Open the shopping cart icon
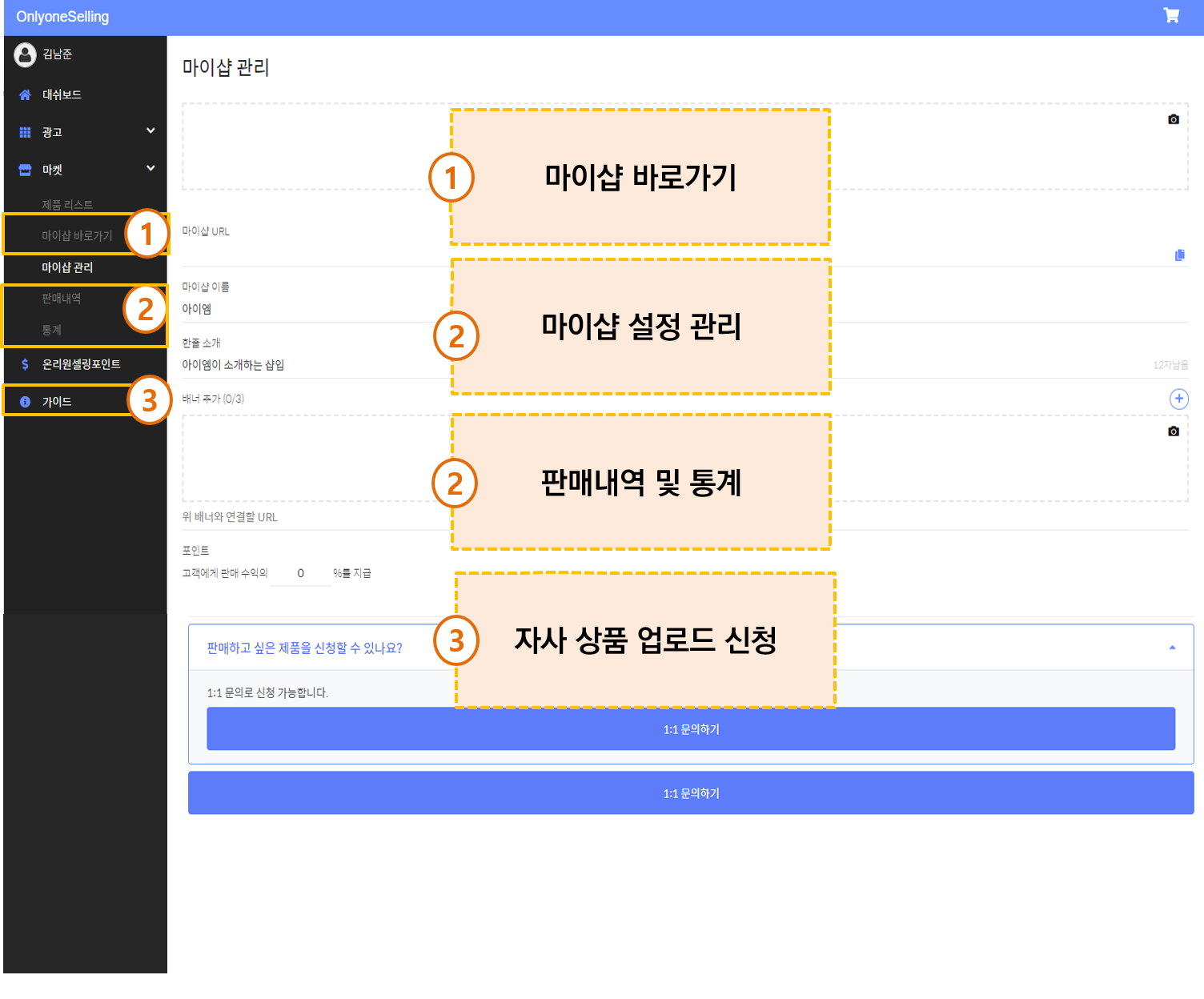1204x999 pixels. [x=1171, y=16]
